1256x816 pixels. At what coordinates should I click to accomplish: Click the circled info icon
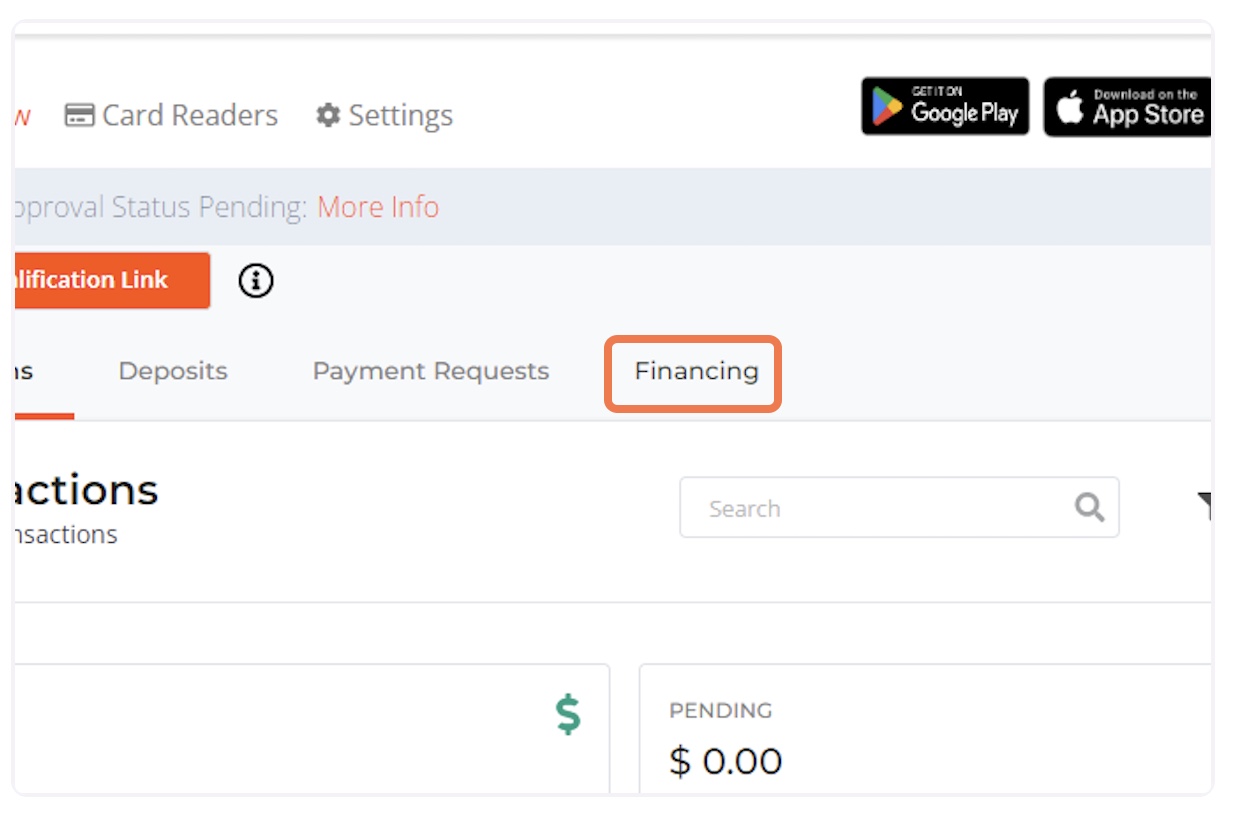click(256, 281)
